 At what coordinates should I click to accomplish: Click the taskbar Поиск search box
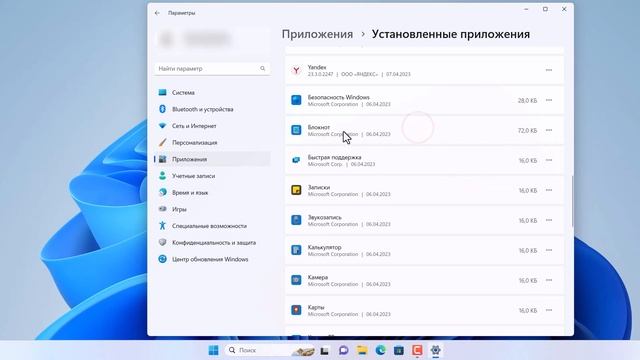coord(270,350)
